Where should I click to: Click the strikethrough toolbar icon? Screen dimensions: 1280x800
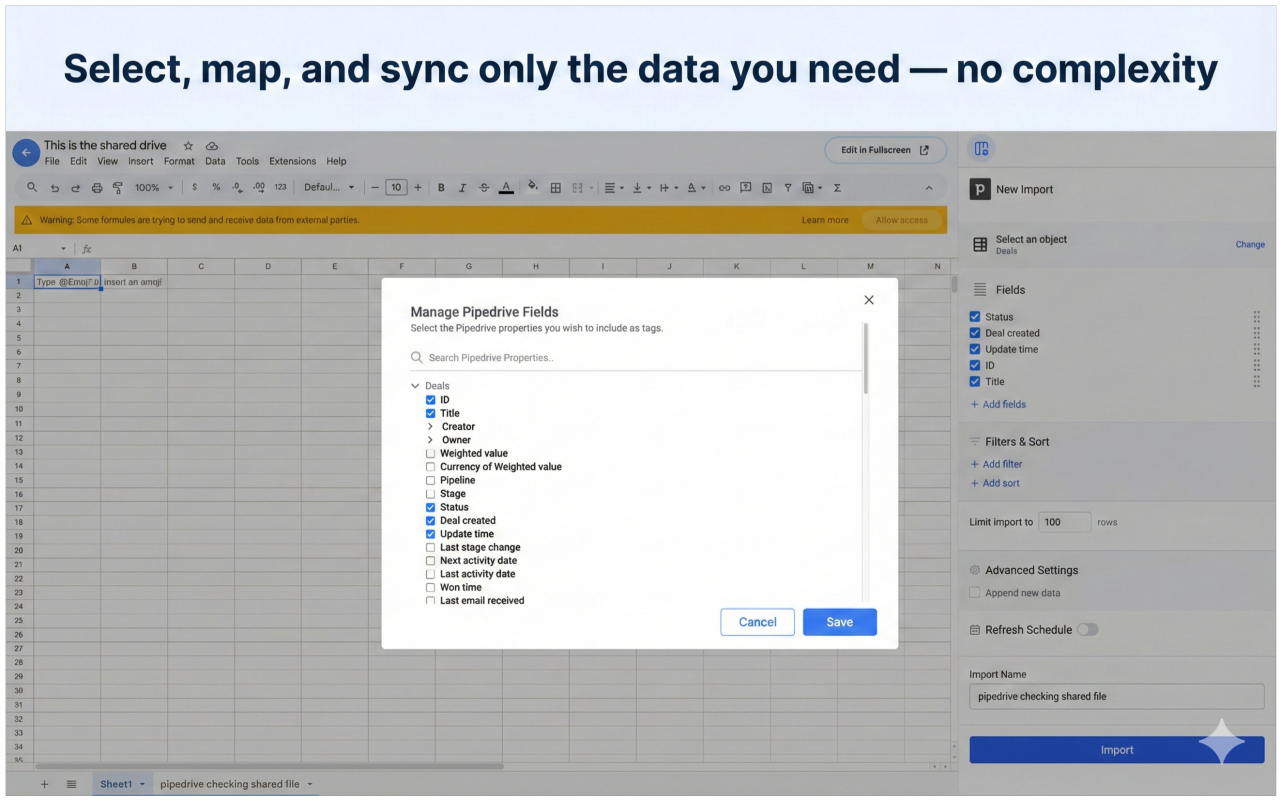(x=484, y=188)
